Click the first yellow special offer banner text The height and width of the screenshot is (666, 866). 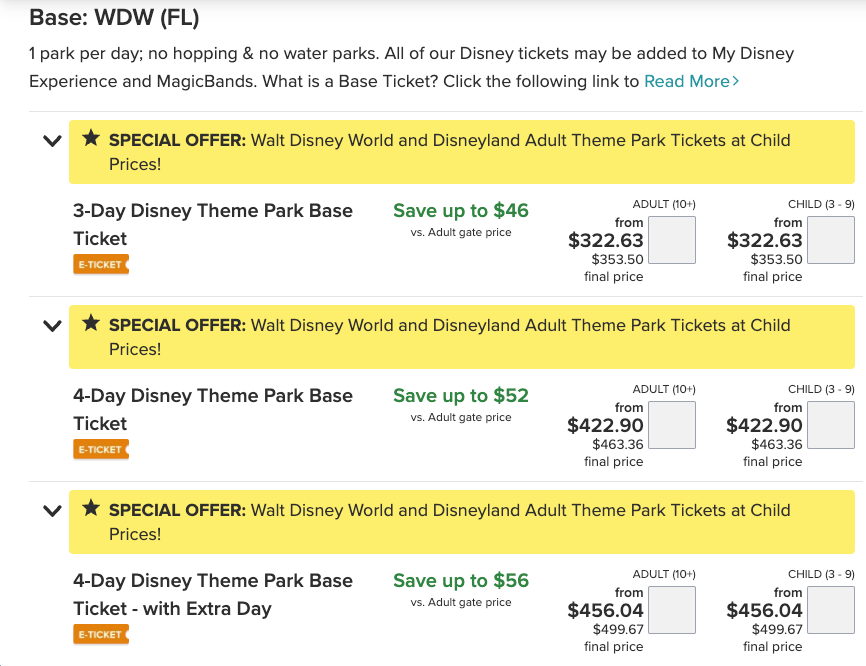pos(450,152)
